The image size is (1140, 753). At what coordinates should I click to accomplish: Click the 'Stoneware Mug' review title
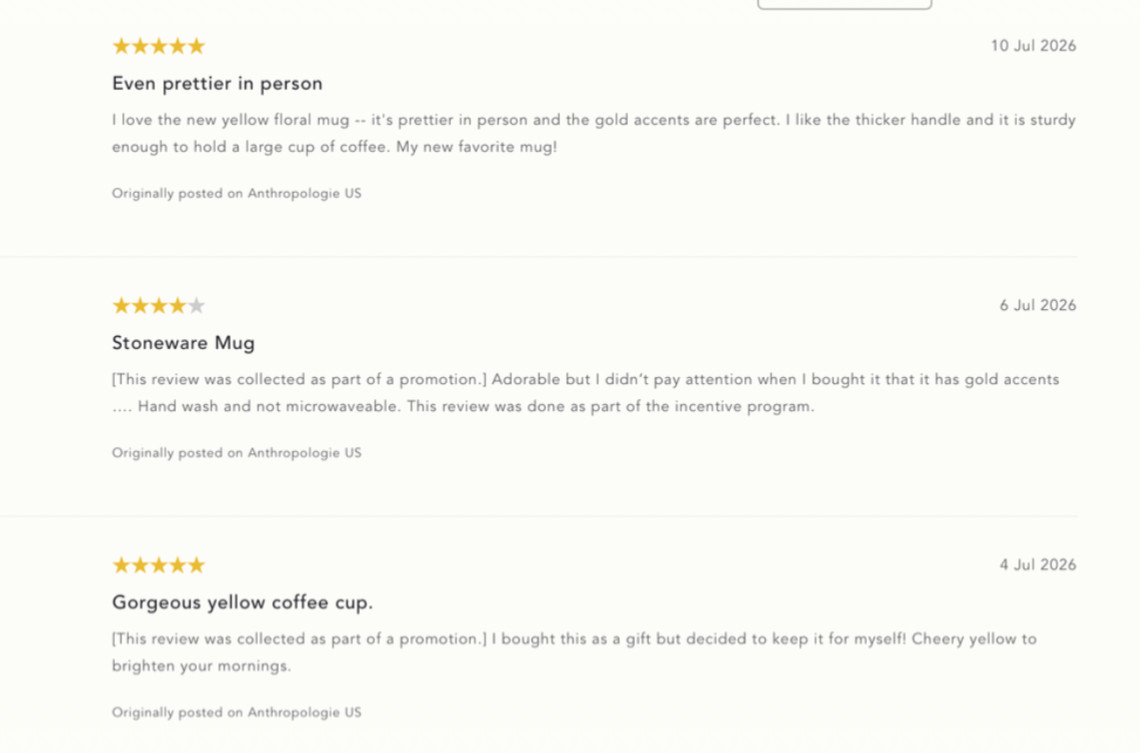click(x=183, y=343)
